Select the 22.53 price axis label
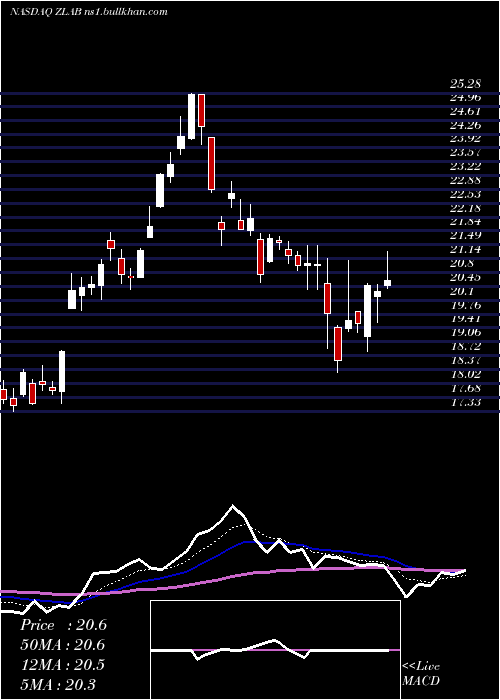Image resolution: width=500 pixels, height=700 pixels. click(x=464, y=194)
